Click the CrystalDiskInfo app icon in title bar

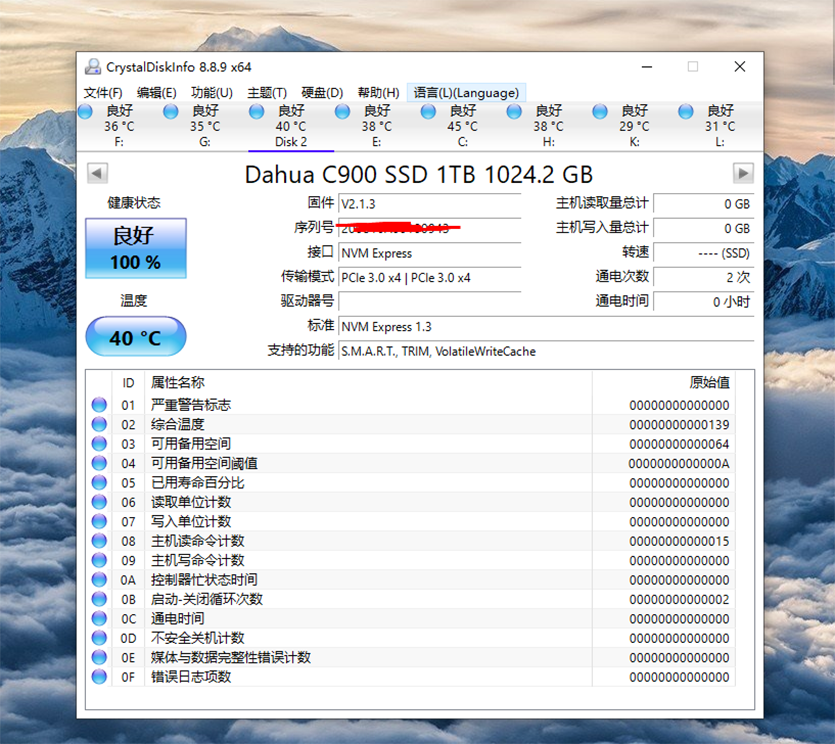tap(93, 67)
